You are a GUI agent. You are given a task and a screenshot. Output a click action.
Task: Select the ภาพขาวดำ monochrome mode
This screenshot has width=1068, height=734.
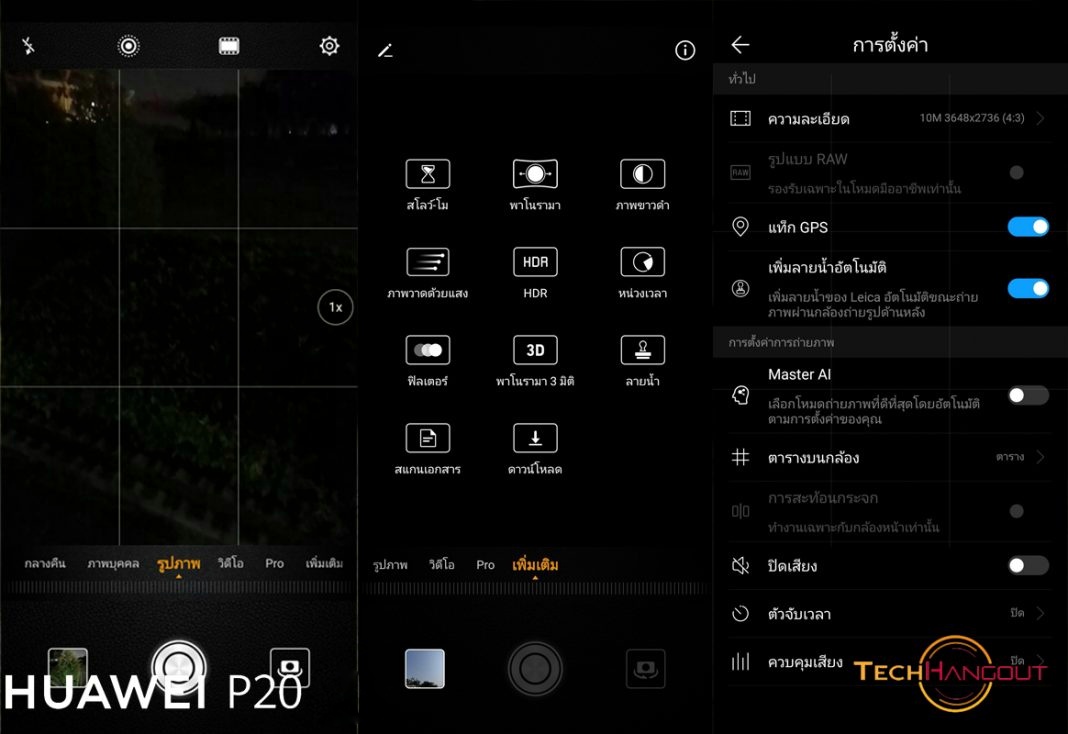click(642, 185)
